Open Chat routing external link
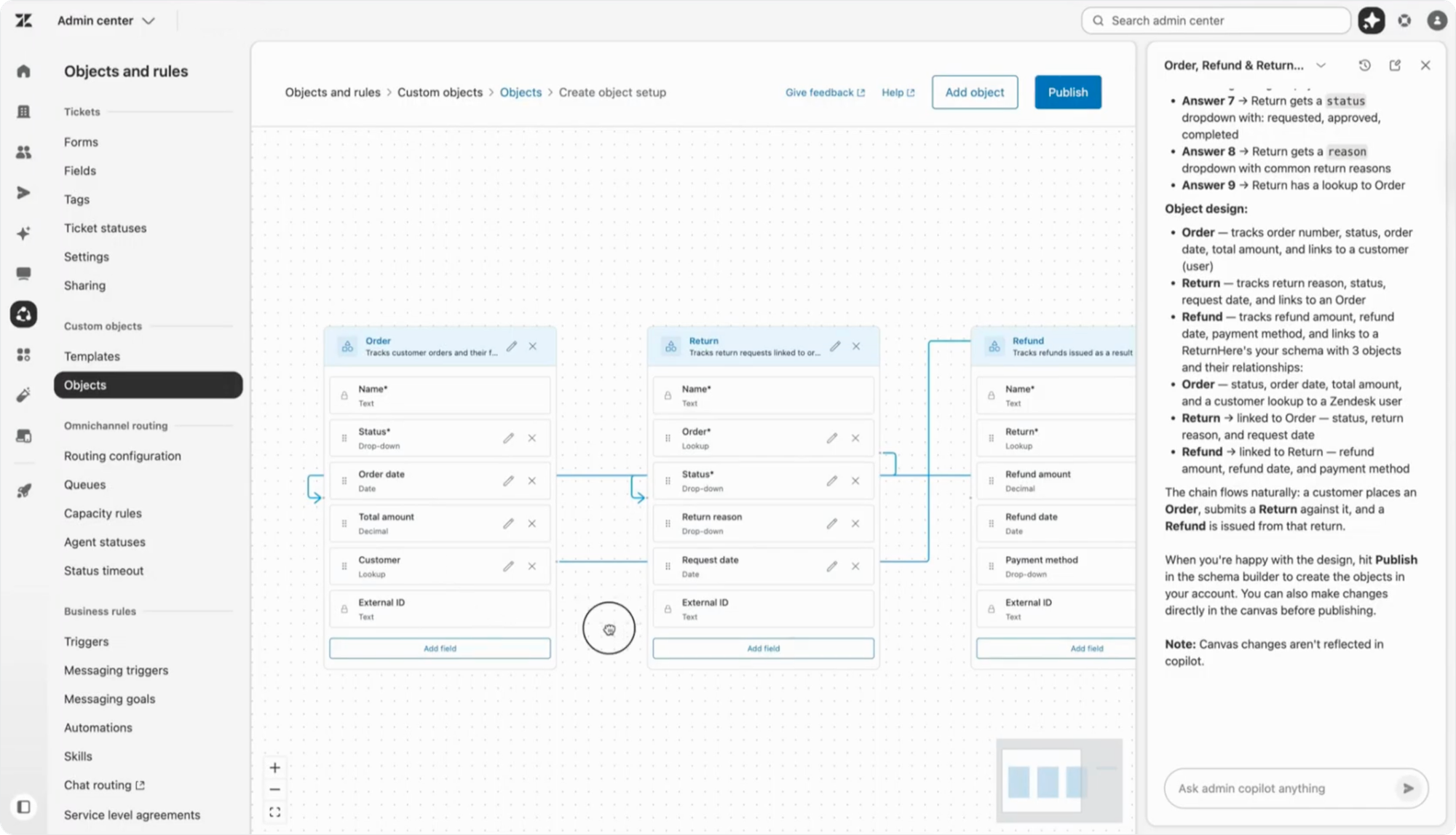This screenshot has width=1456, height=835. [104, 785]
